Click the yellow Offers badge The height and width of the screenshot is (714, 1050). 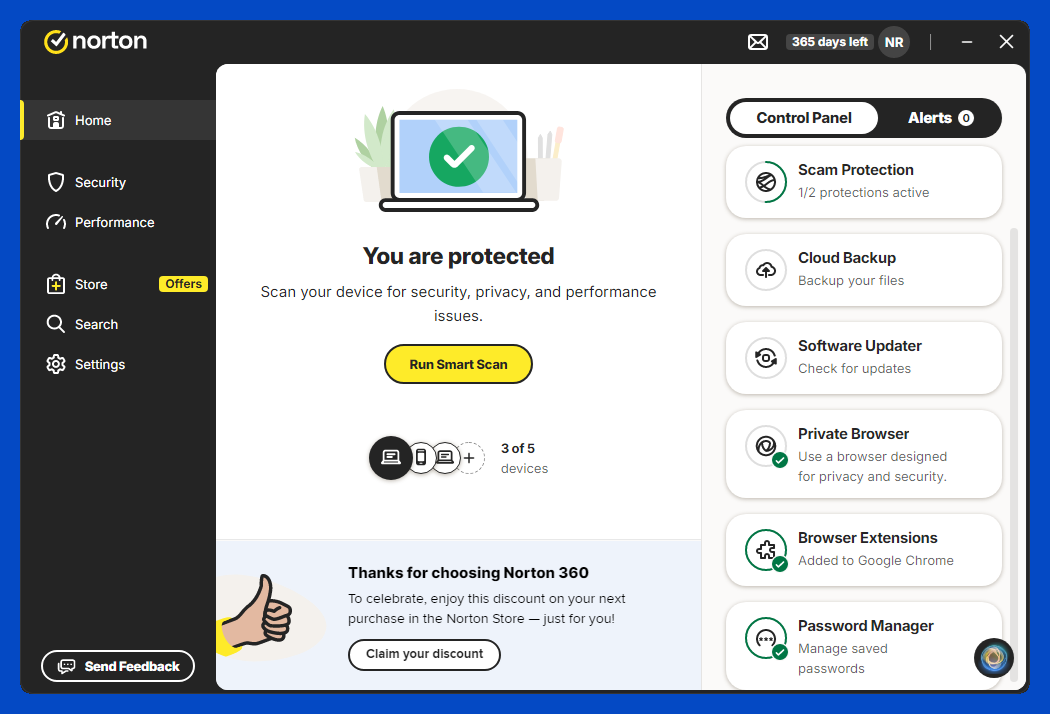click(x=183, y=284)
